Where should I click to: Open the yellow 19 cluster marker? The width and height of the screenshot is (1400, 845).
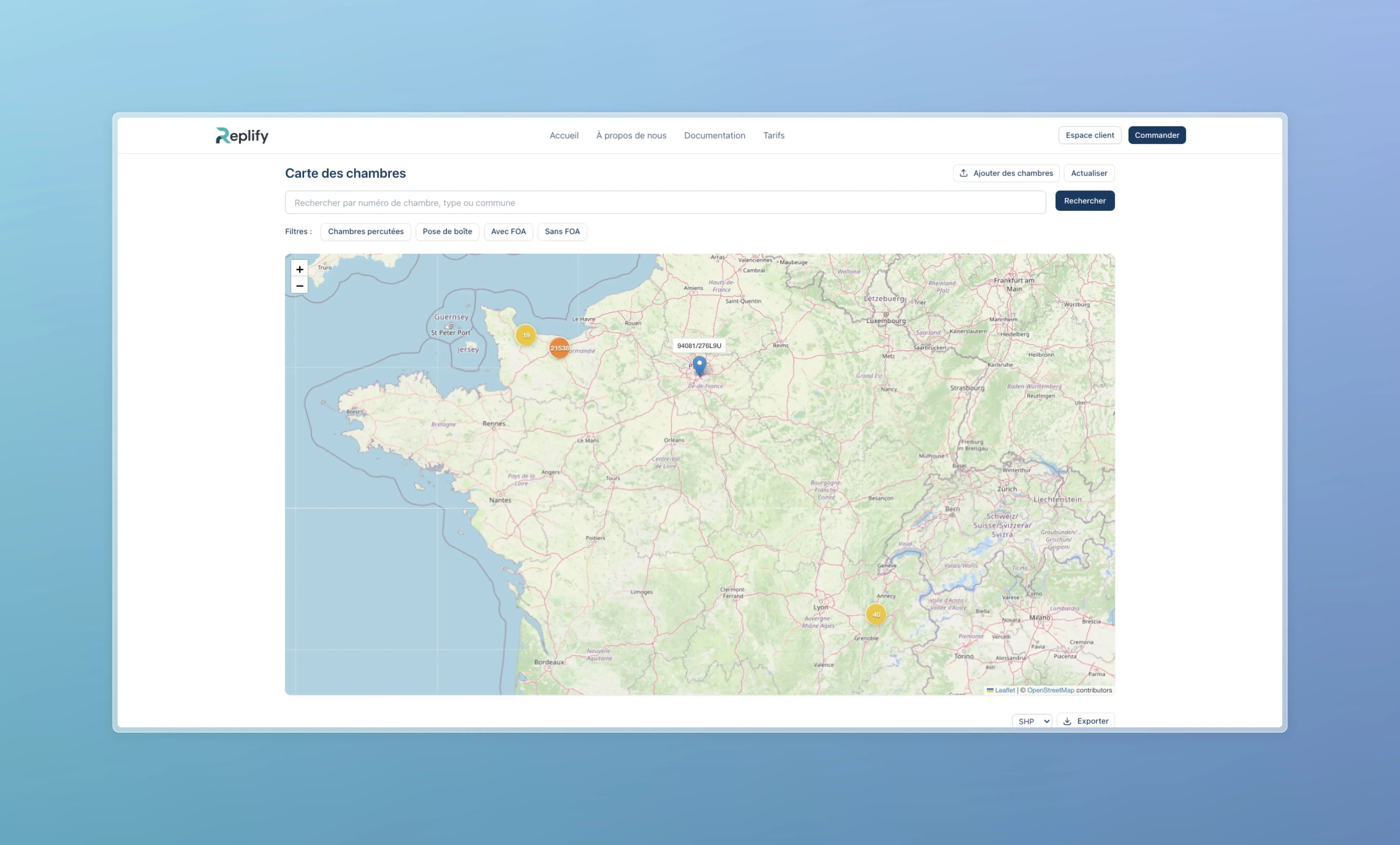coord(526,335)
